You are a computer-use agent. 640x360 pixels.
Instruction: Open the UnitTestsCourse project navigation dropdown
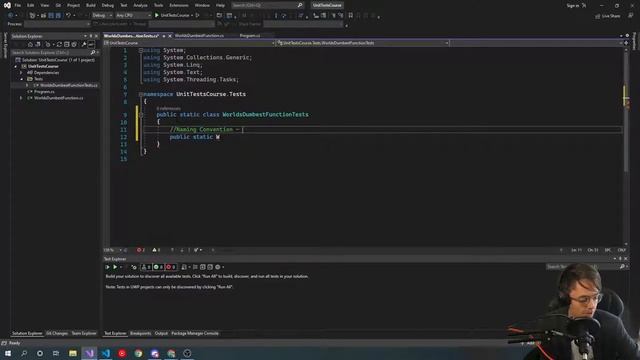[189, 43]
